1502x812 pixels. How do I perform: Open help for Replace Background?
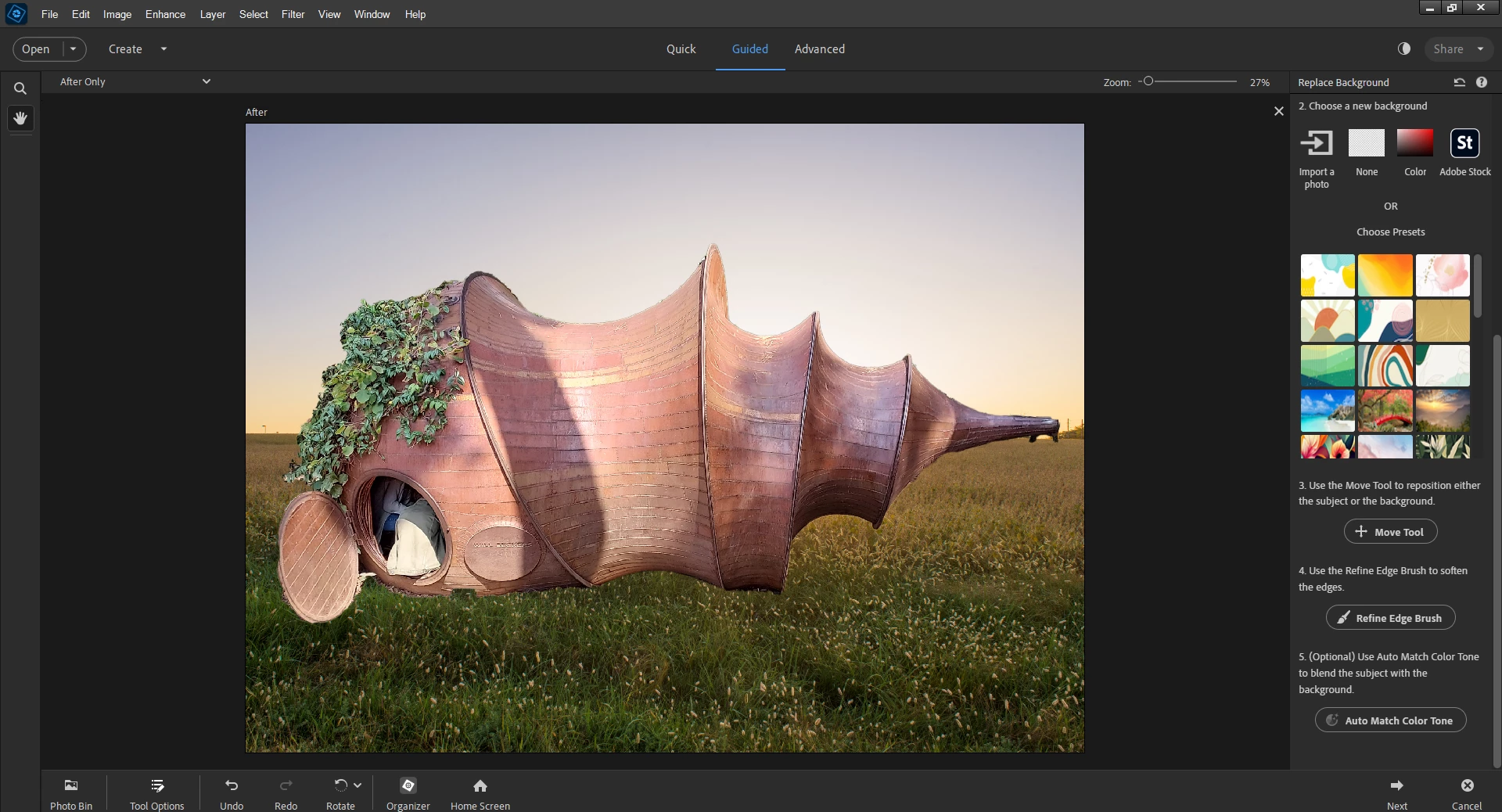(x=1482, y=82)
